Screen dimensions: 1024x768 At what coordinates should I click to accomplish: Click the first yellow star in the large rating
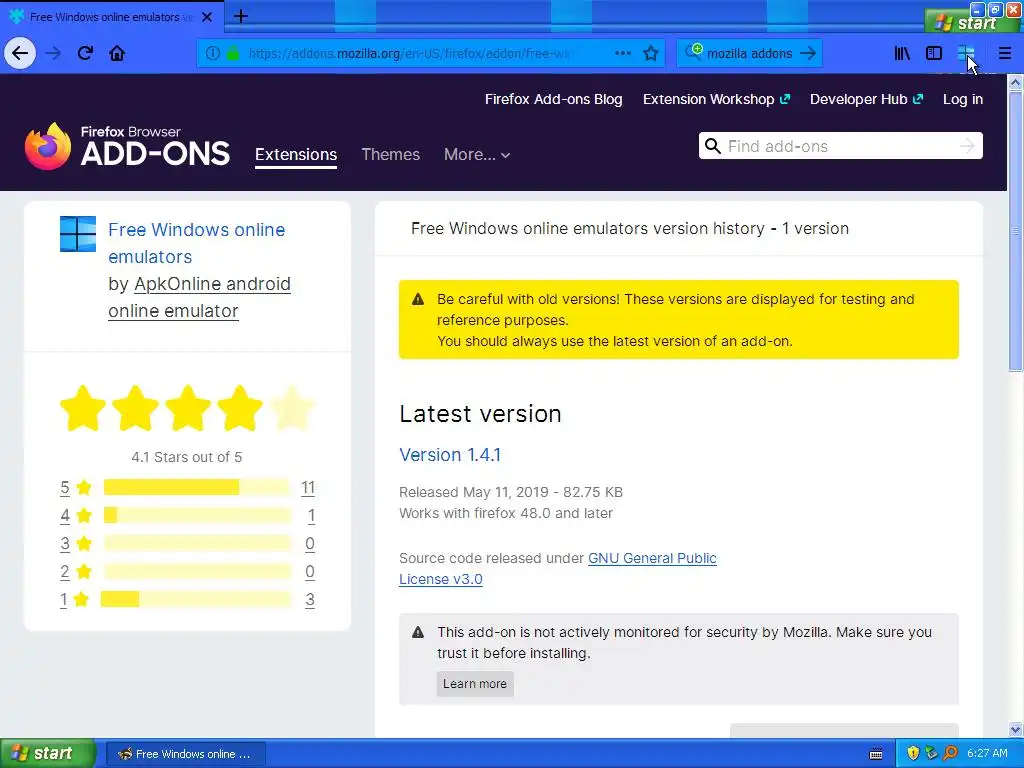click(x=83, y=408)
